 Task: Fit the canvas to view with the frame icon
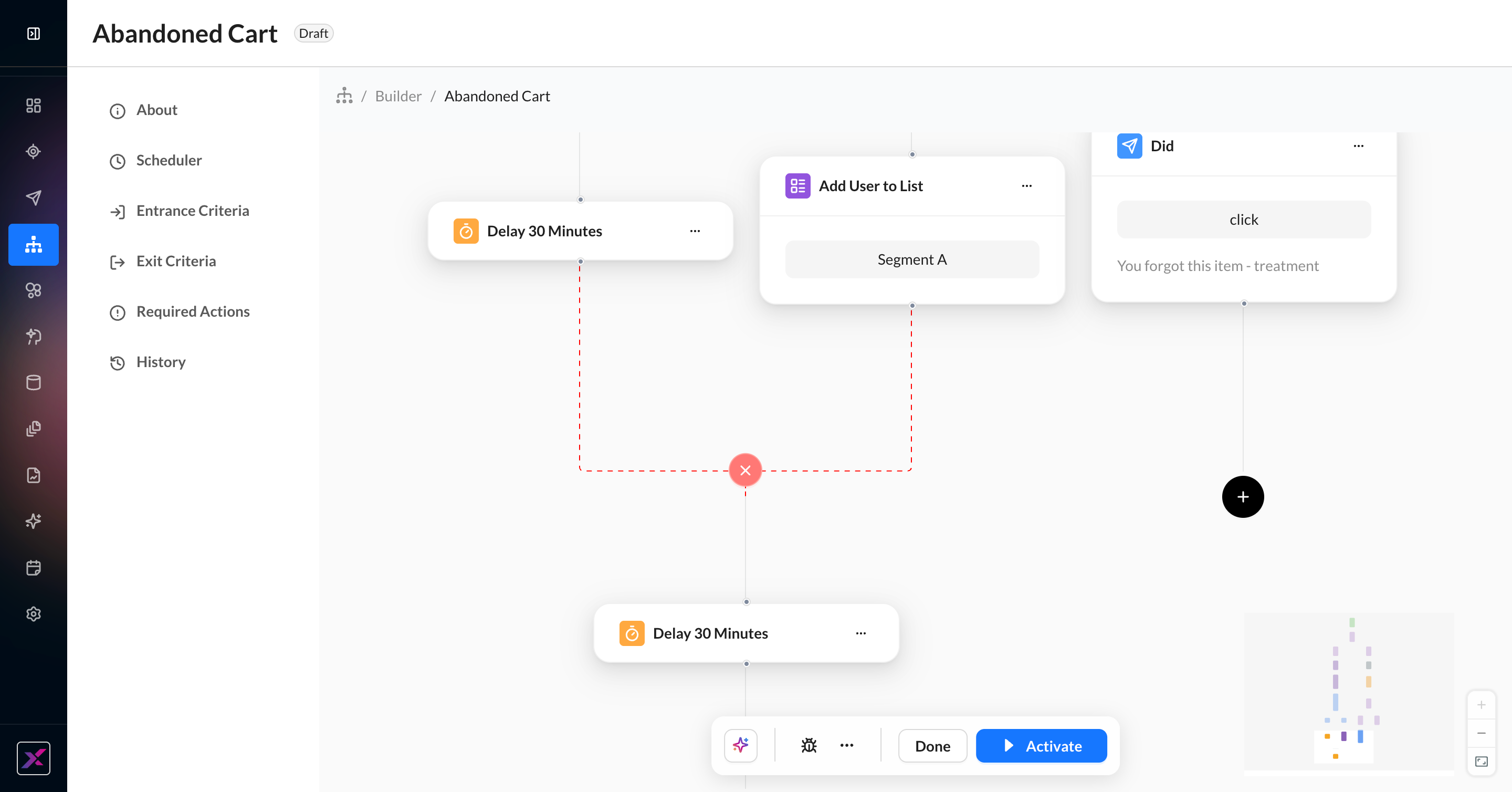pyautogui.click(x=1482, y=762)
